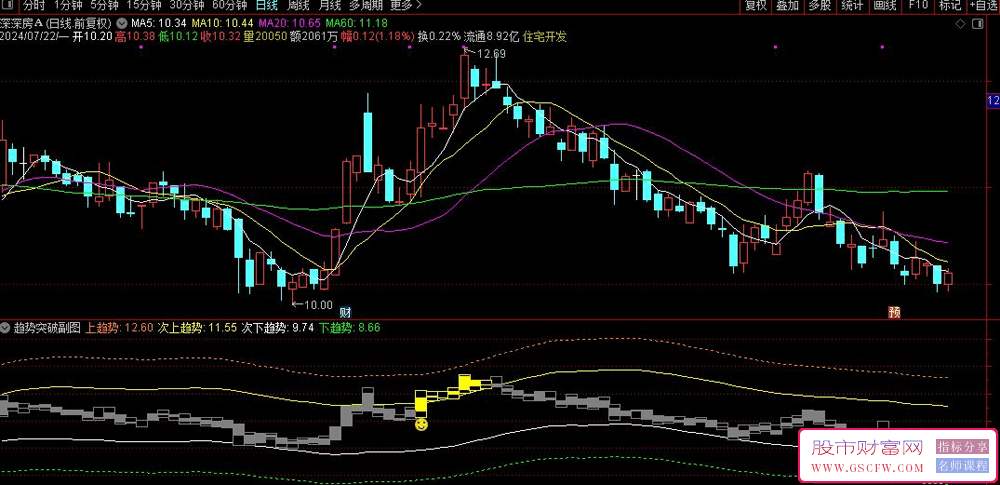Viewport: 1000px width, 485px height.
Task: Toggle the side panel icon at top-left
Action: [x=7, y=6]
